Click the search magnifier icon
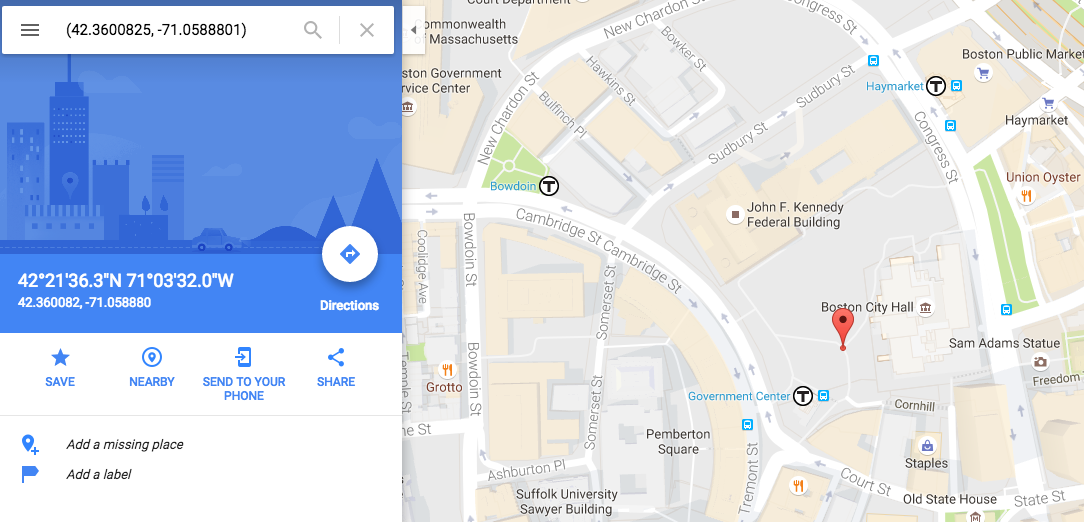Screen dimensions: 1084x522 point(313,30)
